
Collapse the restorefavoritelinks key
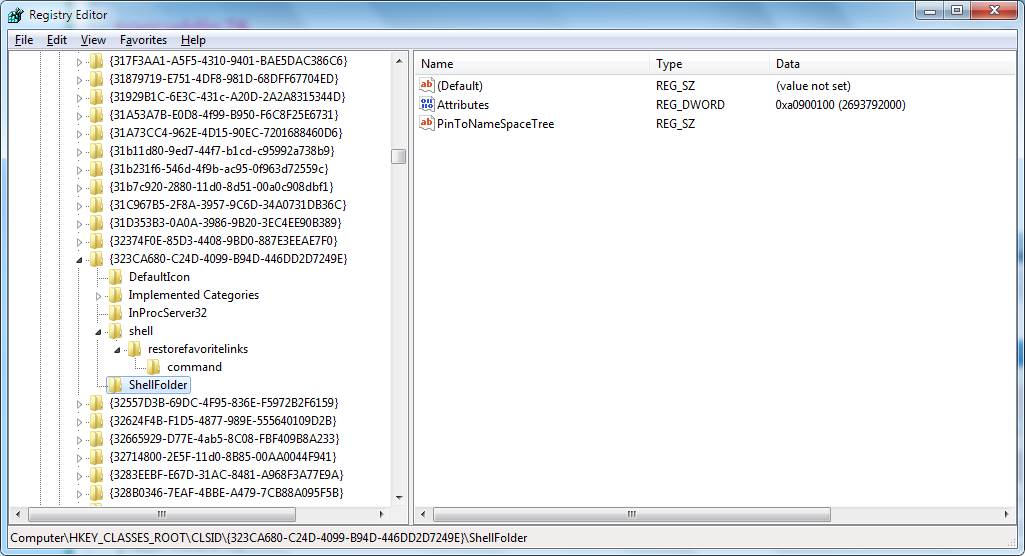(x=118, y=350)
